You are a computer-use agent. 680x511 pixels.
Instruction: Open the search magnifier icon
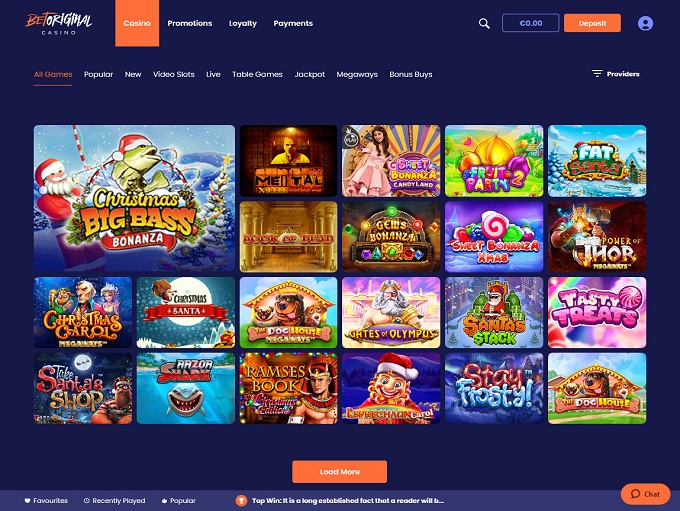coord(484,23)
